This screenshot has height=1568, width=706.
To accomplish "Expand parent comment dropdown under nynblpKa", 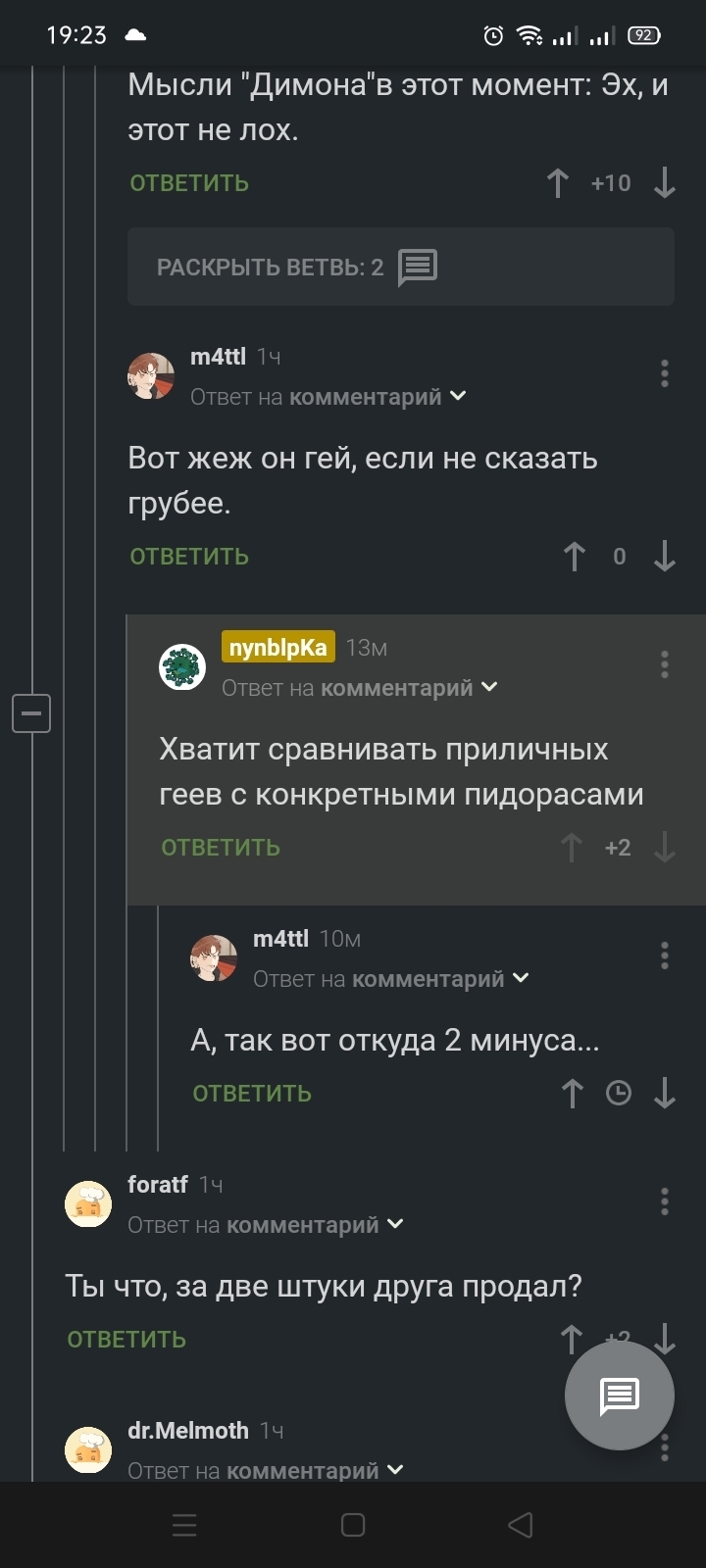I will point(488,688).
